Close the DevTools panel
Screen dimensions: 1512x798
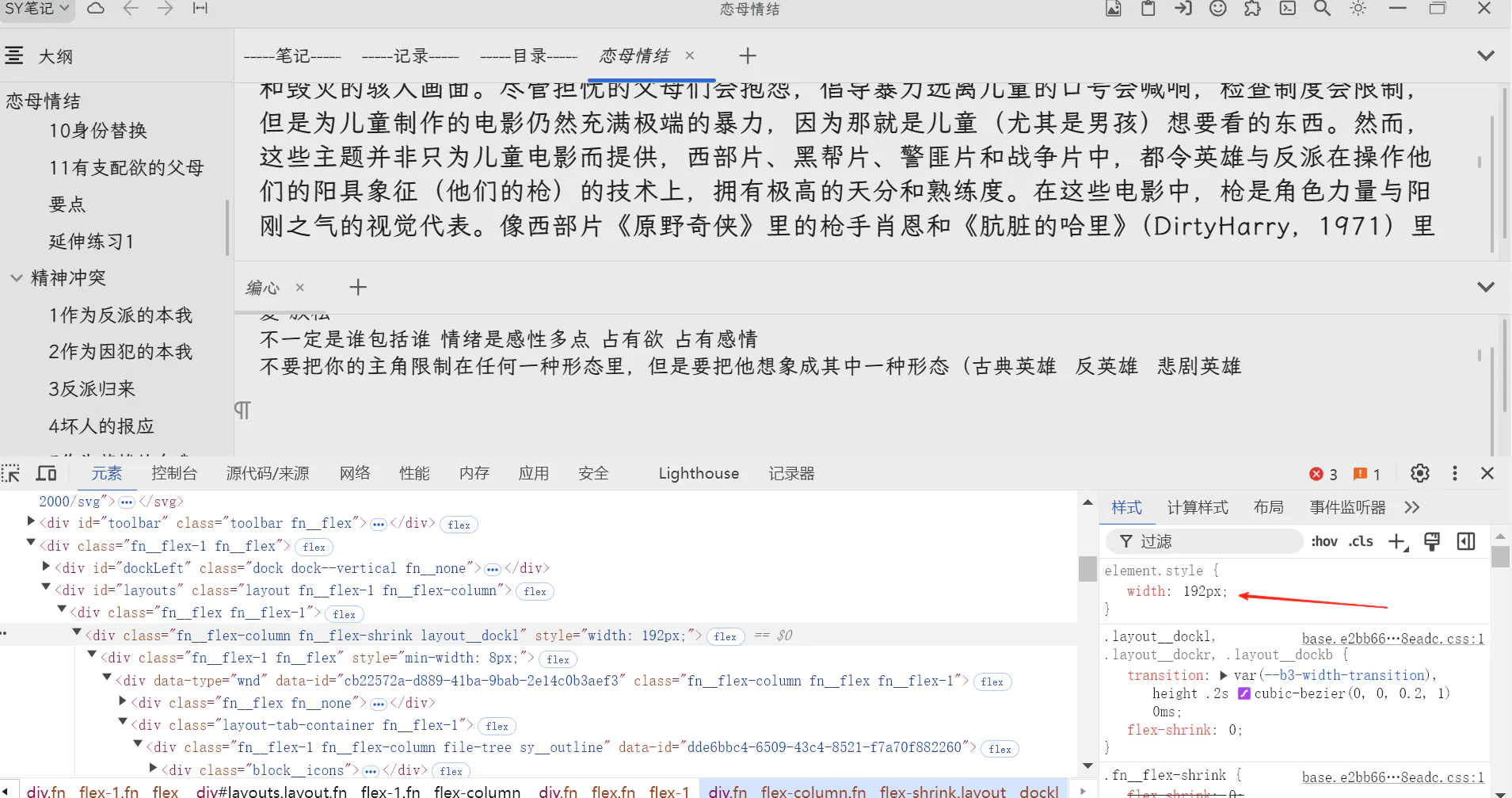(x=1487, y=473)
